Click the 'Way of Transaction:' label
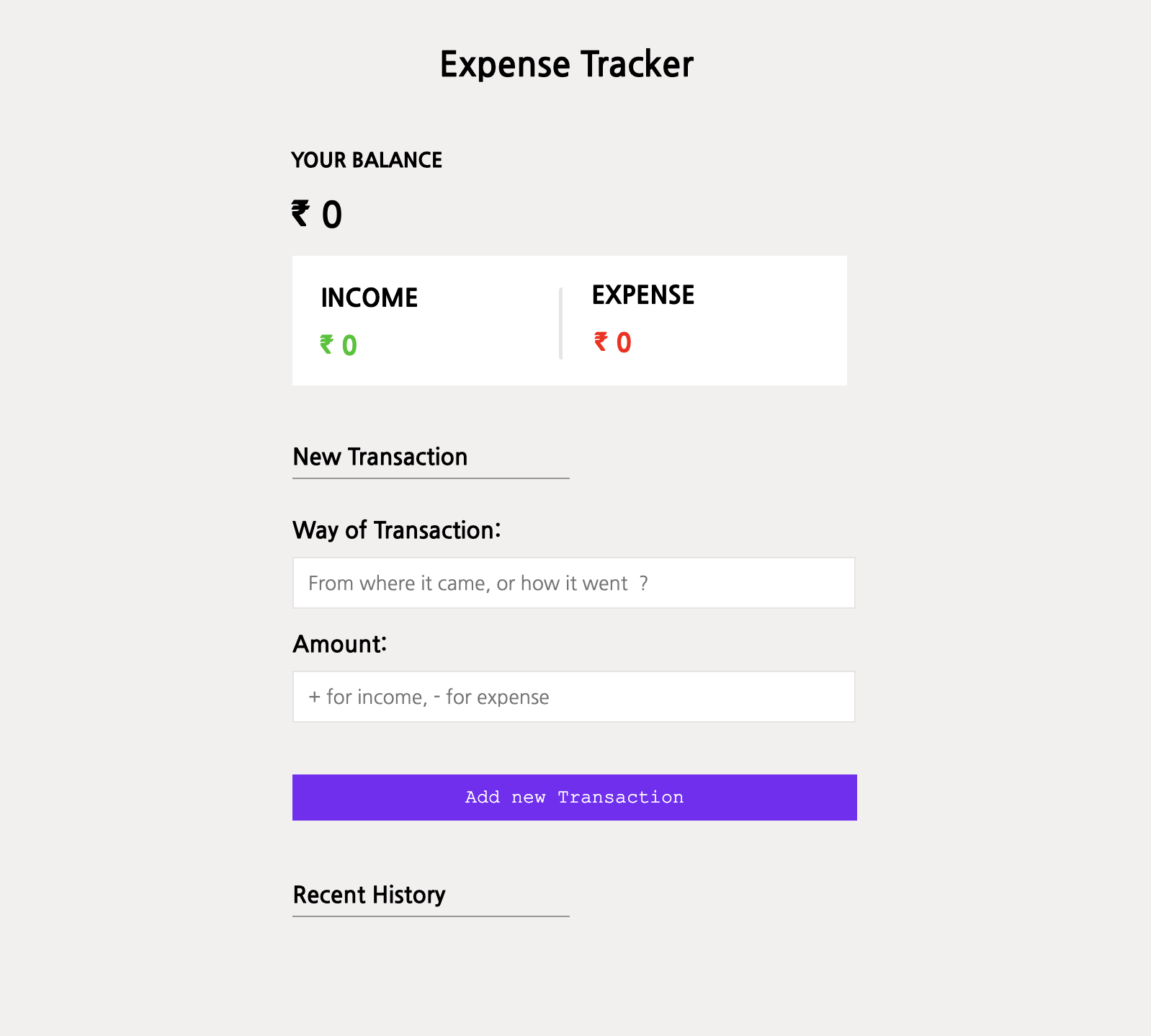This screenshot has height=1036, width=1151. coord(396,530)
